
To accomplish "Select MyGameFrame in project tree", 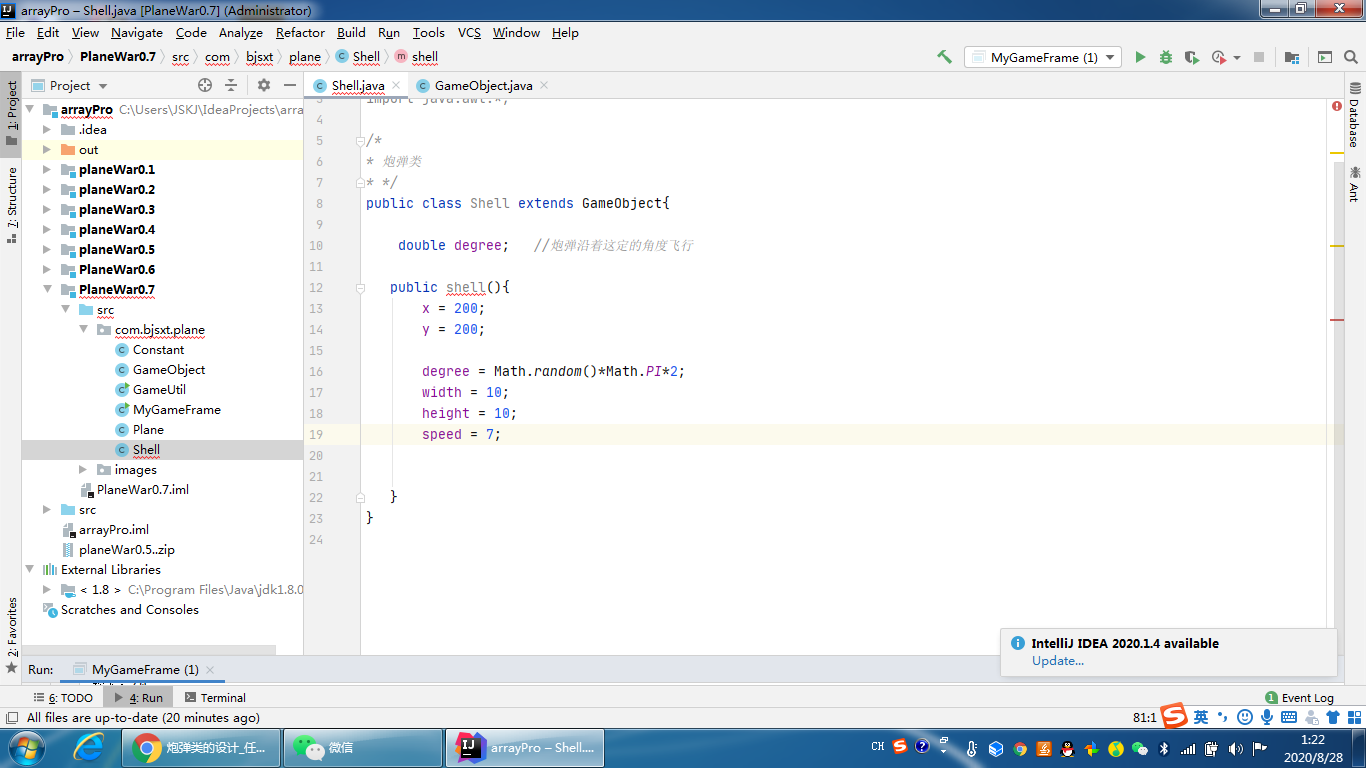I will pyautogui.click(x=176, y=409).
